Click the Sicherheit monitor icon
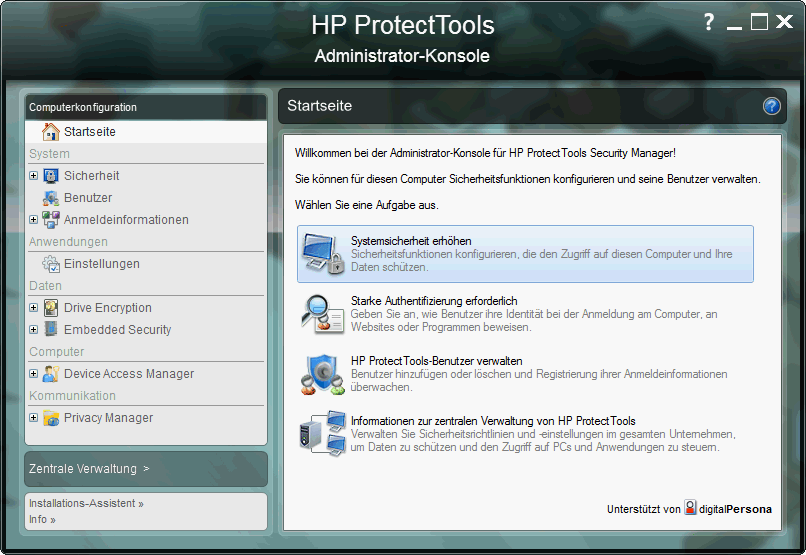 50,176
